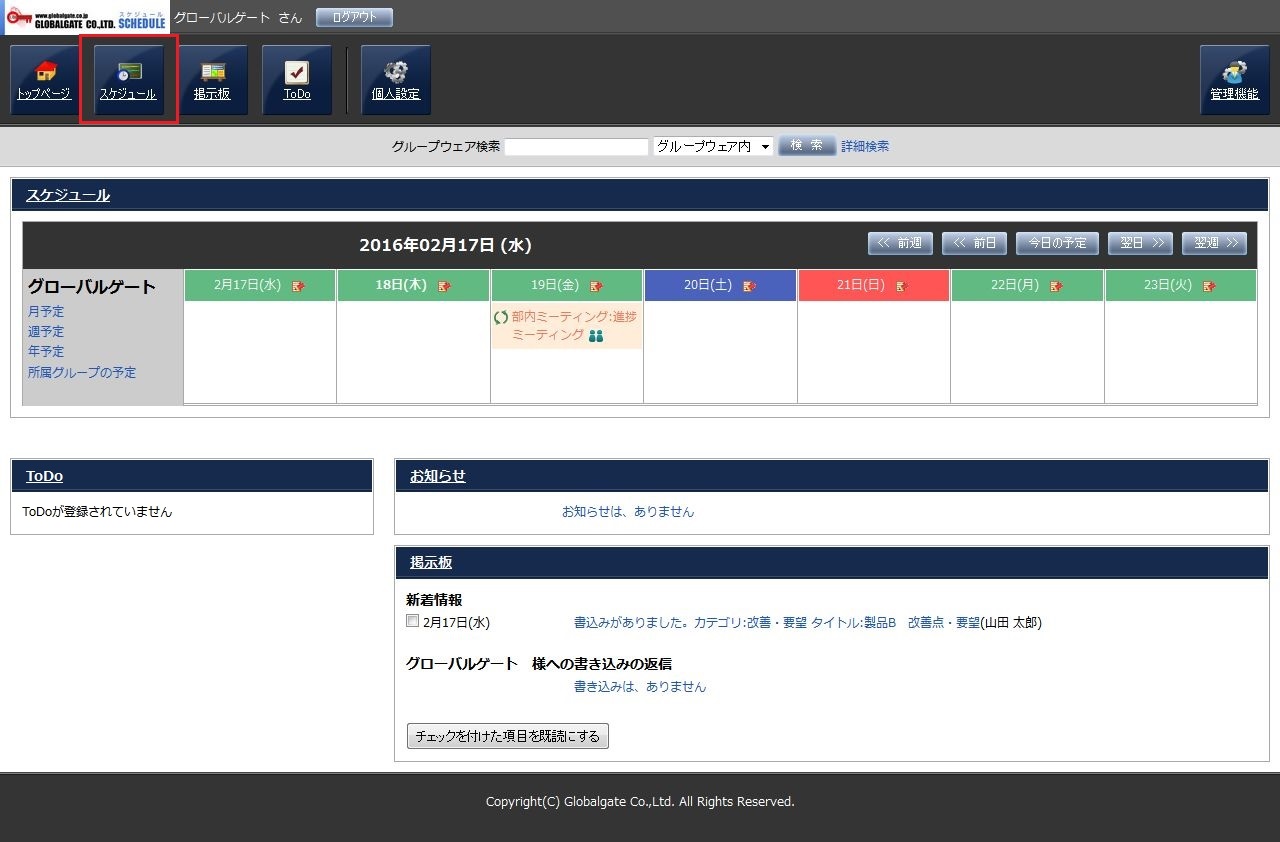
Task: Open the 部内ミーティング event on 19日
Action: point(573,325)
